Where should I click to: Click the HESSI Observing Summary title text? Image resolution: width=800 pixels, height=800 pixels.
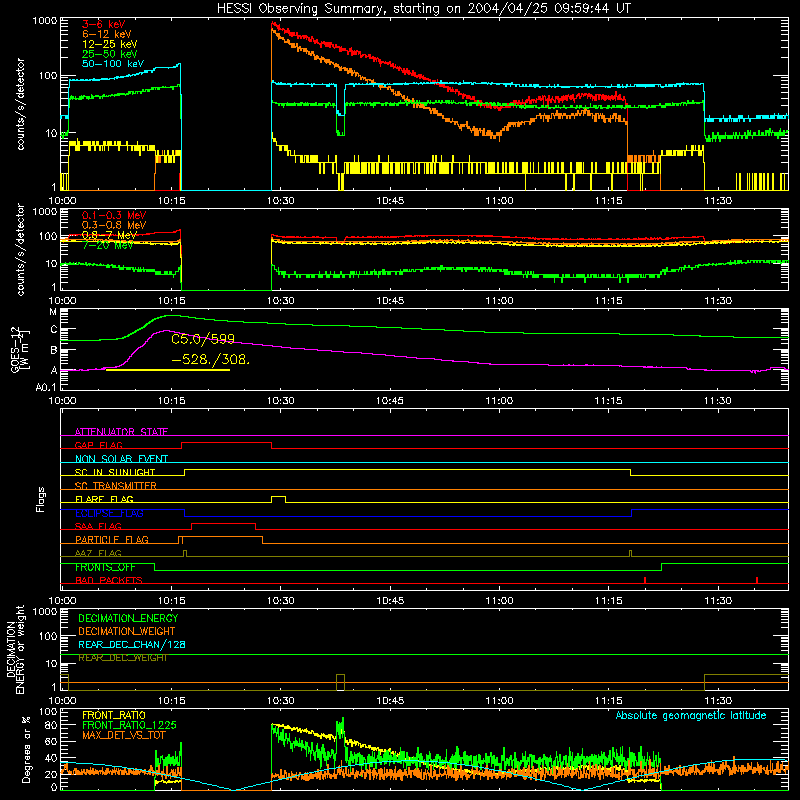pos(424,9)
